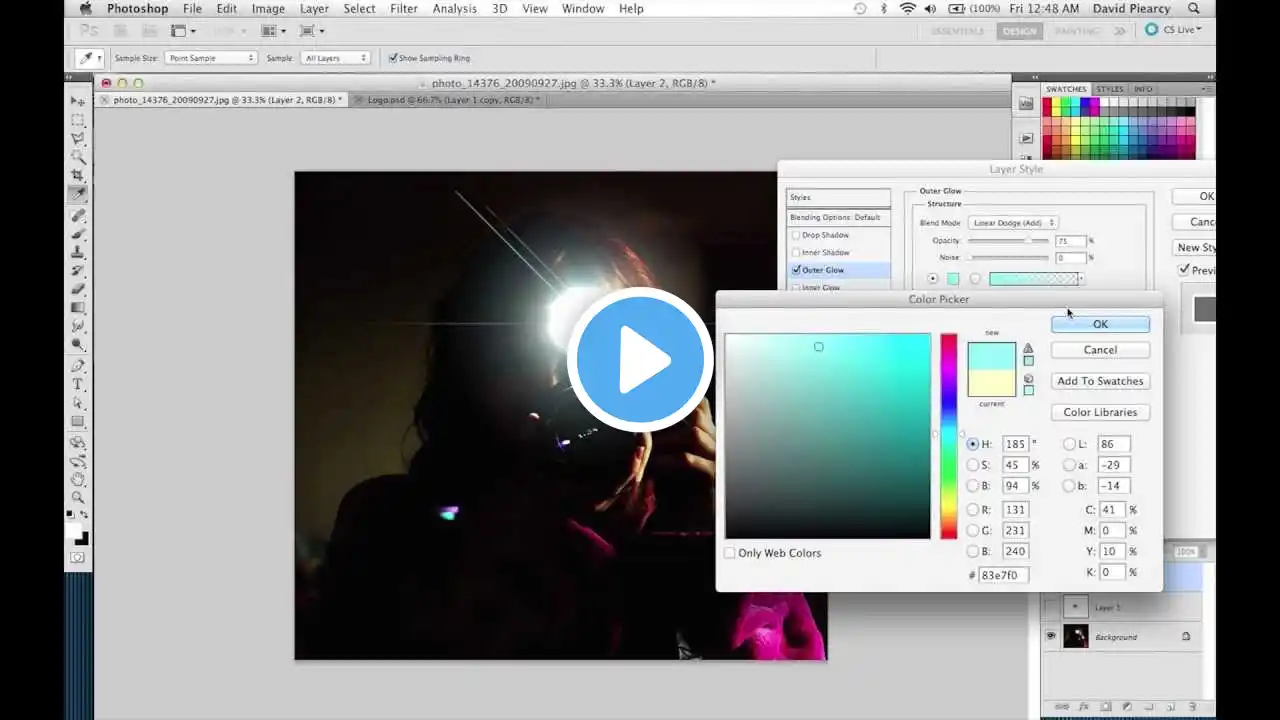Click Add To Swatches button
This screenshot has width=1280, height=720.
click(1100, 381)
